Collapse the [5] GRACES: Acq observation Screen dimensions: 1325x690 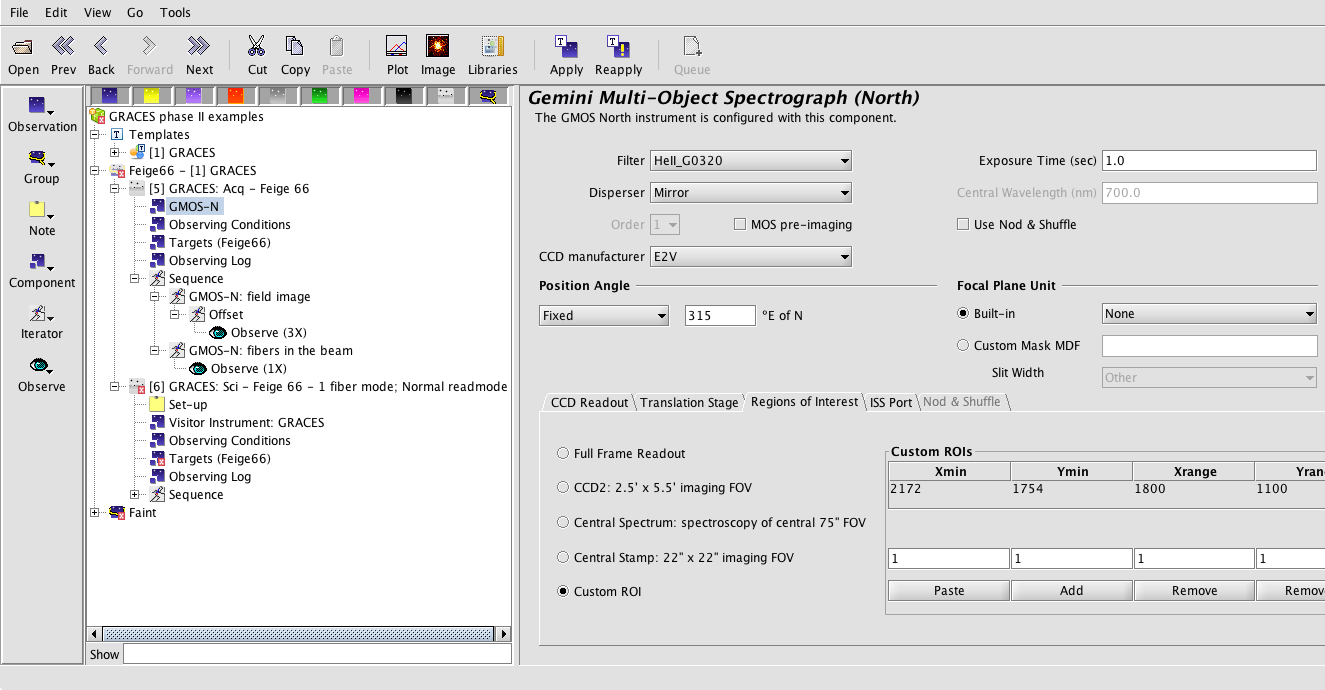tap(116, 188)
